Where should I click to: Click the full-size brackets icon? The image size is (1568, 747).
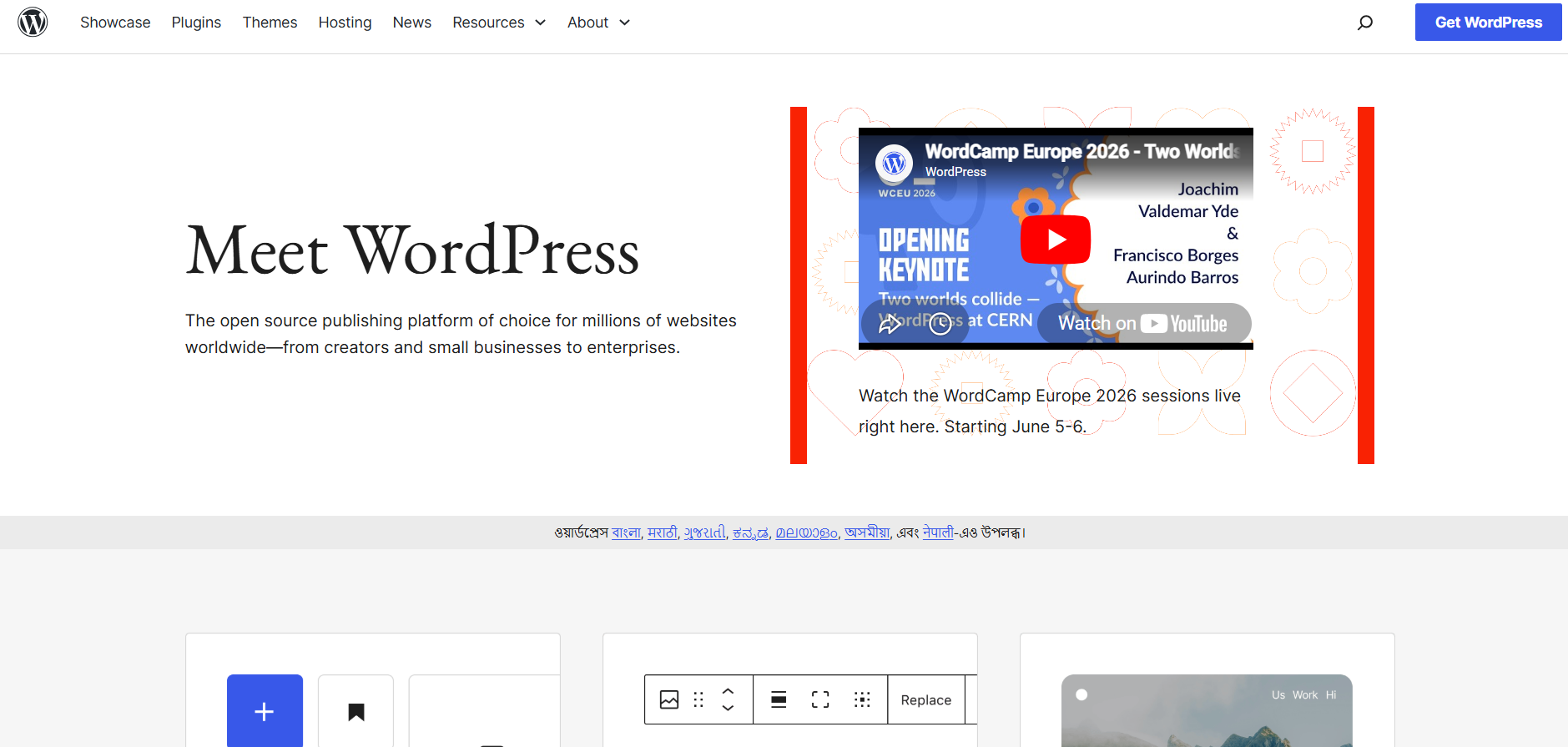coord(820,699)
